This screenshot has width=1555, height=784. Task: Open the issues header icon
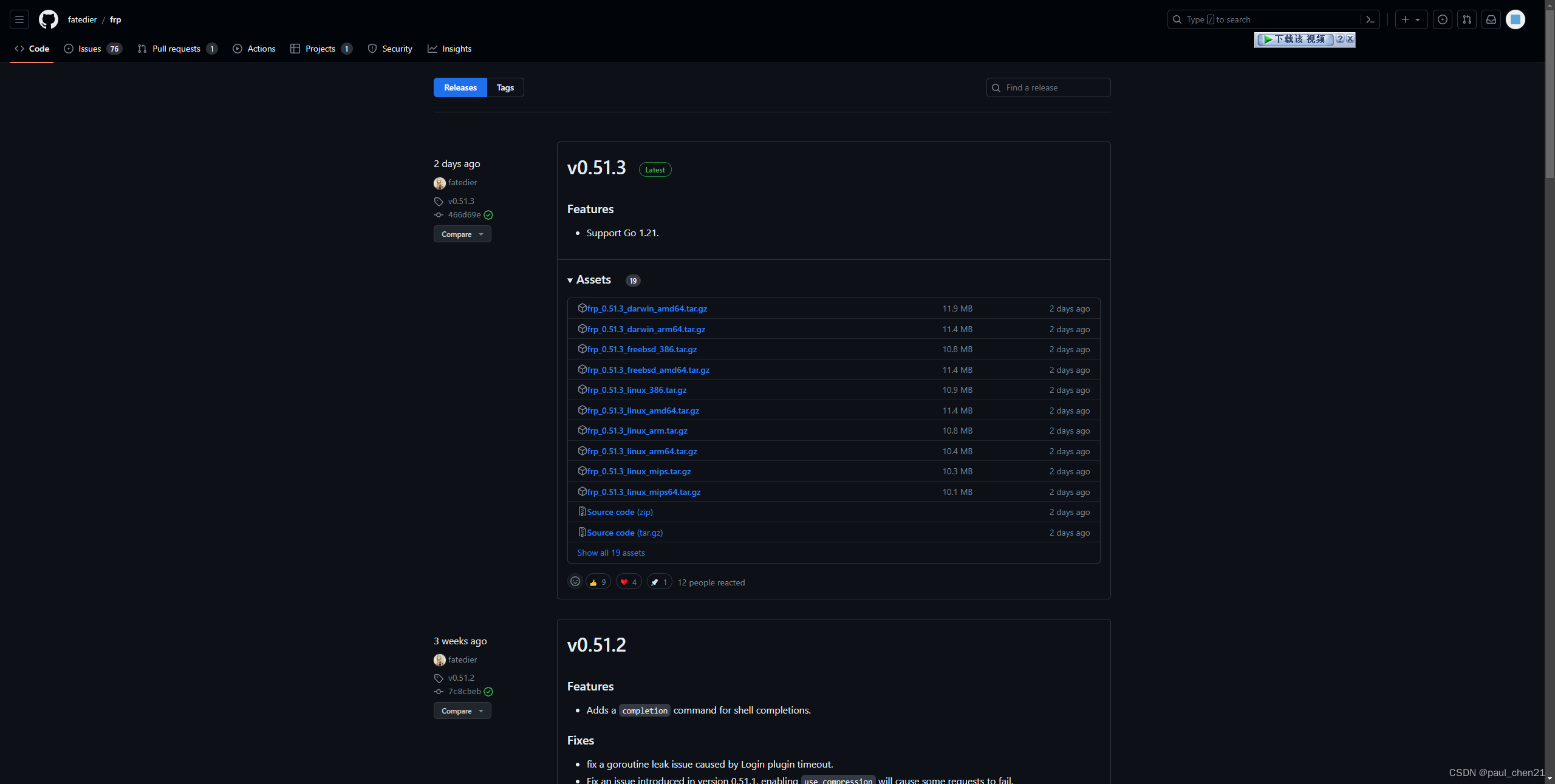[1443, 19]
